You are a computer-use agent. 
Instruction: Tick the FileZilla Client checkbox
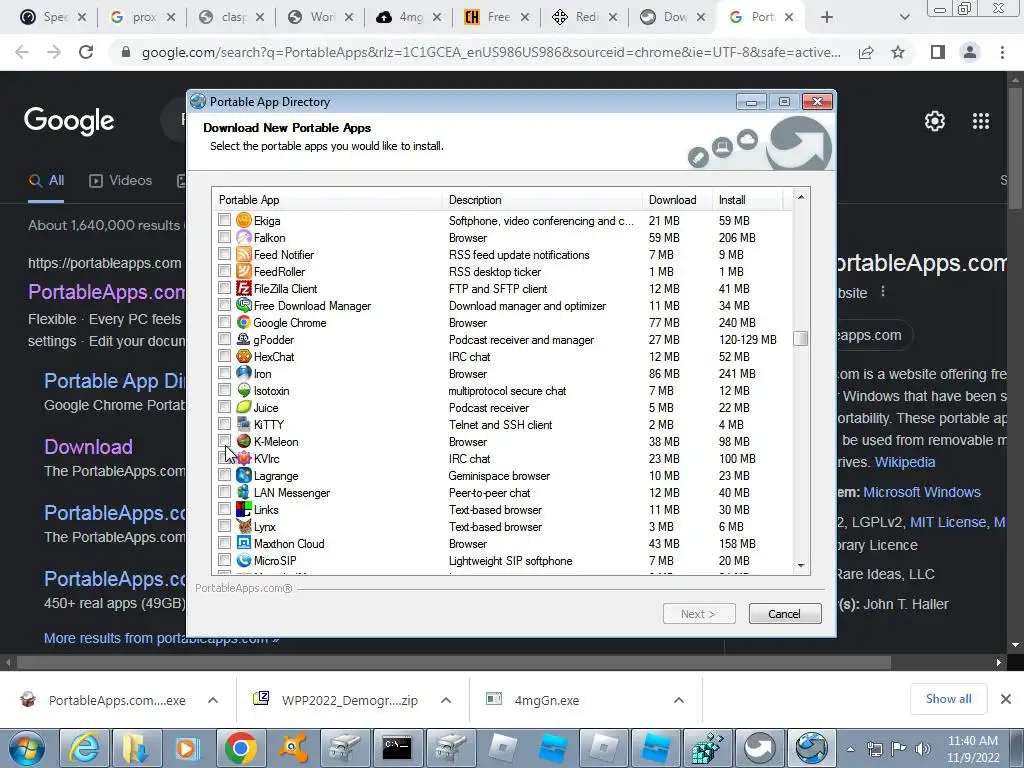[x=225, y=288]
